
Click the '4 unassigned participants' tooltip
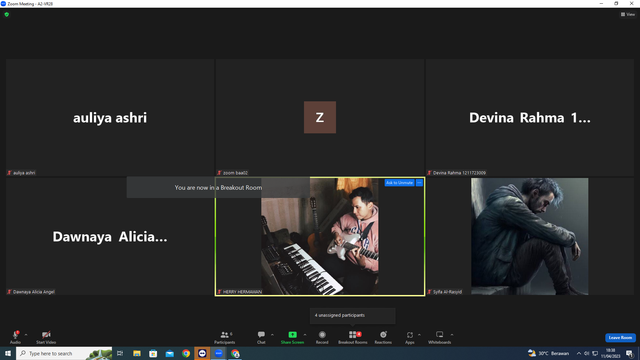pos(353,316)
